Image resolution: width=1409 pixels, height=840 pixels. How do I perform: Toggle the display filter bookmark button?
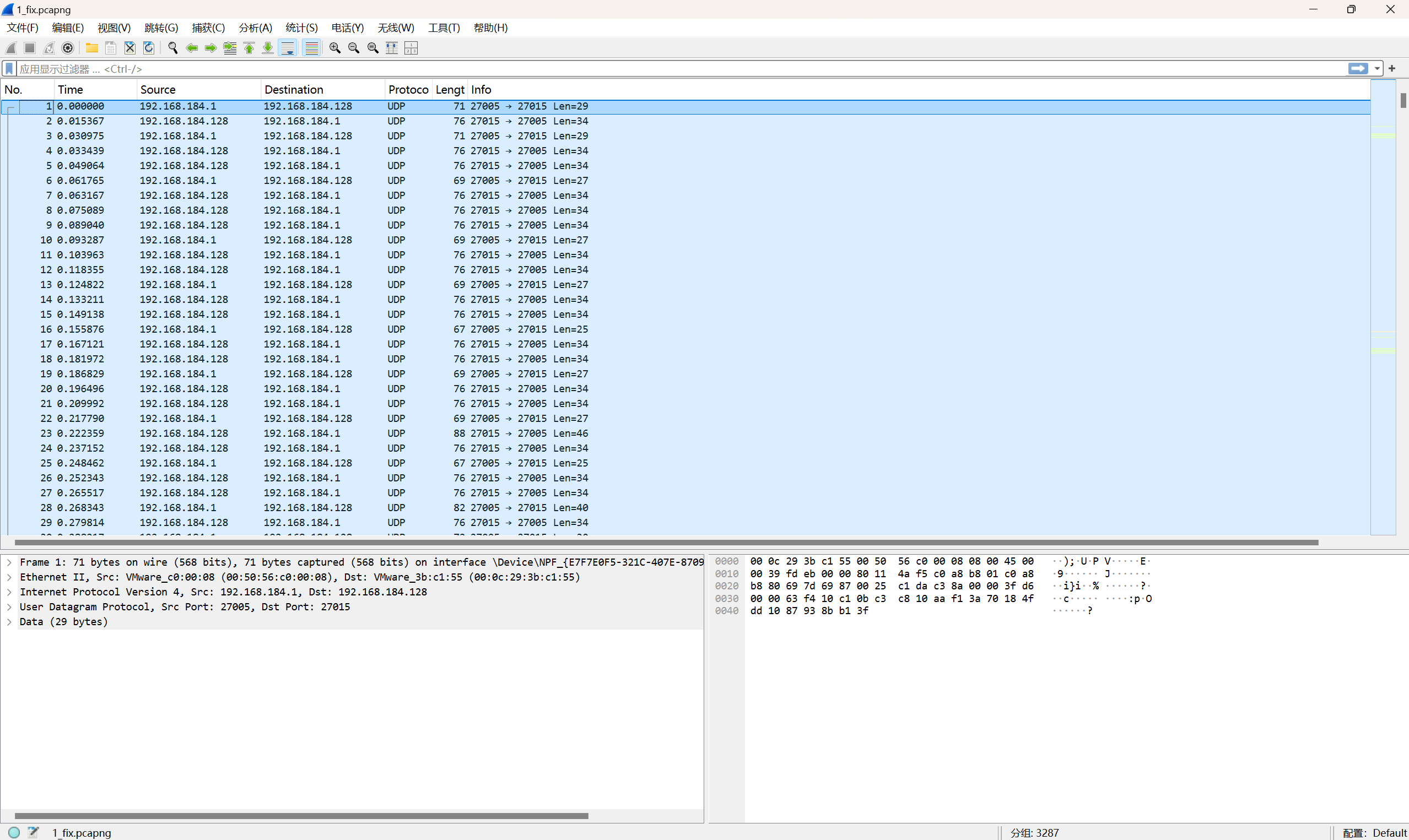point(9,68)
